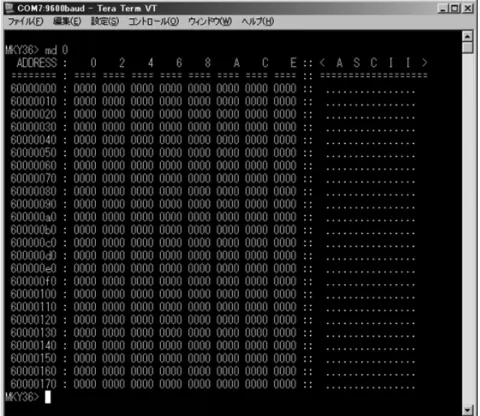Click address 60000010
The width and height of the screenshot is (480, 416).
click(x=33, y=101)
